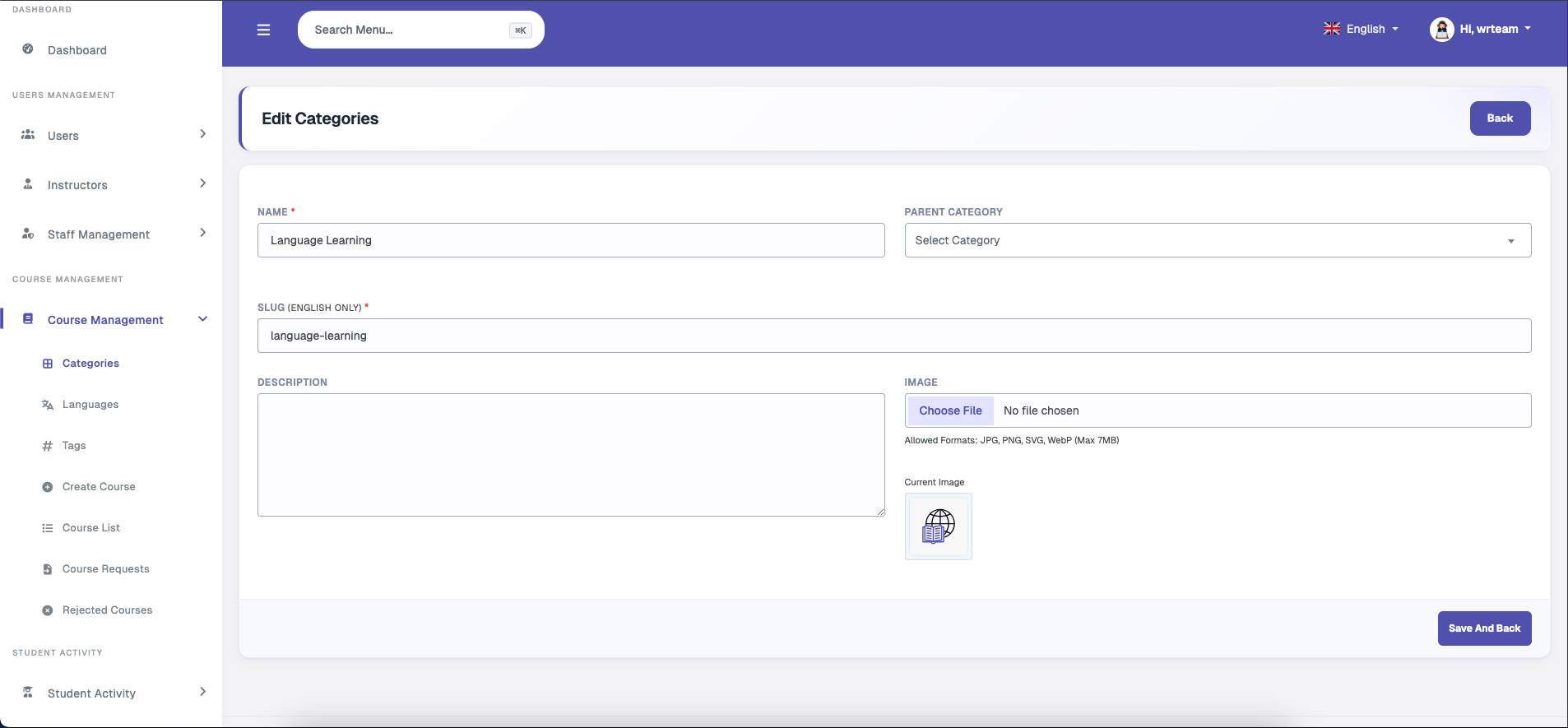Click the Current Image label
The image size is (1568, 728).
click(x=935, y=482)
